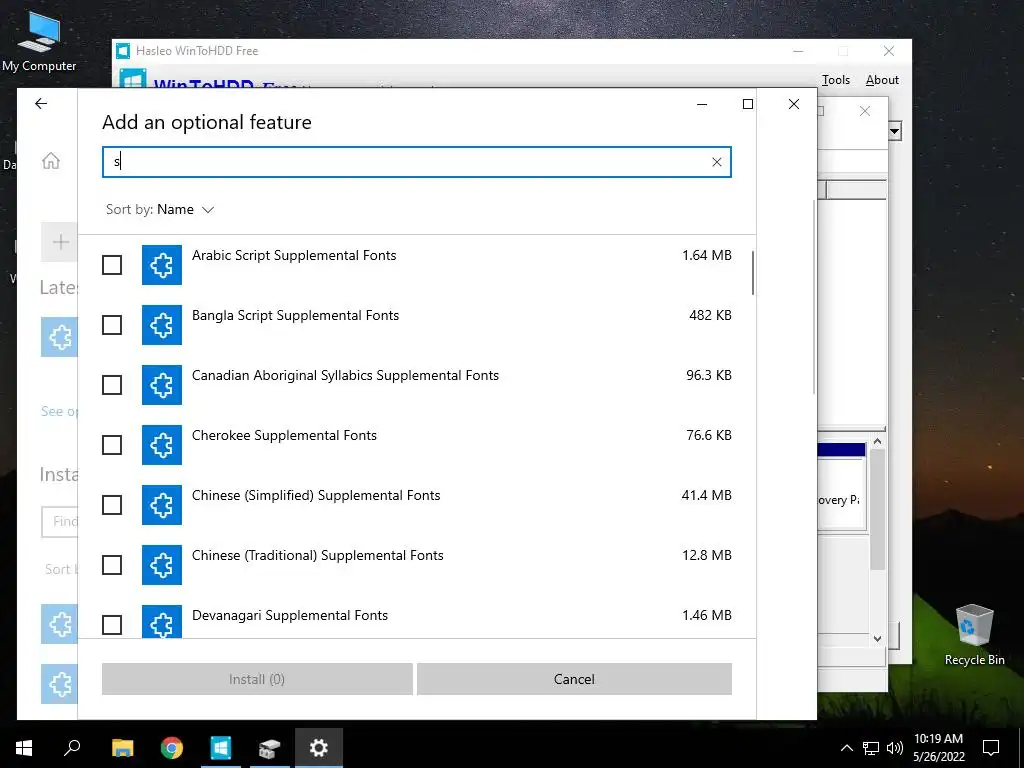Screen dimensions: 1024x768
Task: Clear the search box with the X icon
Action: click(x=716, y=162)
